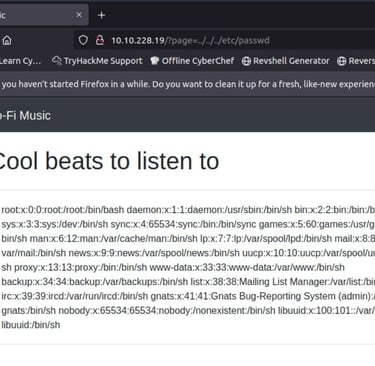Click the Home icon in the toolbar
The width and height of the screenshot is (375, 366).
7,41
